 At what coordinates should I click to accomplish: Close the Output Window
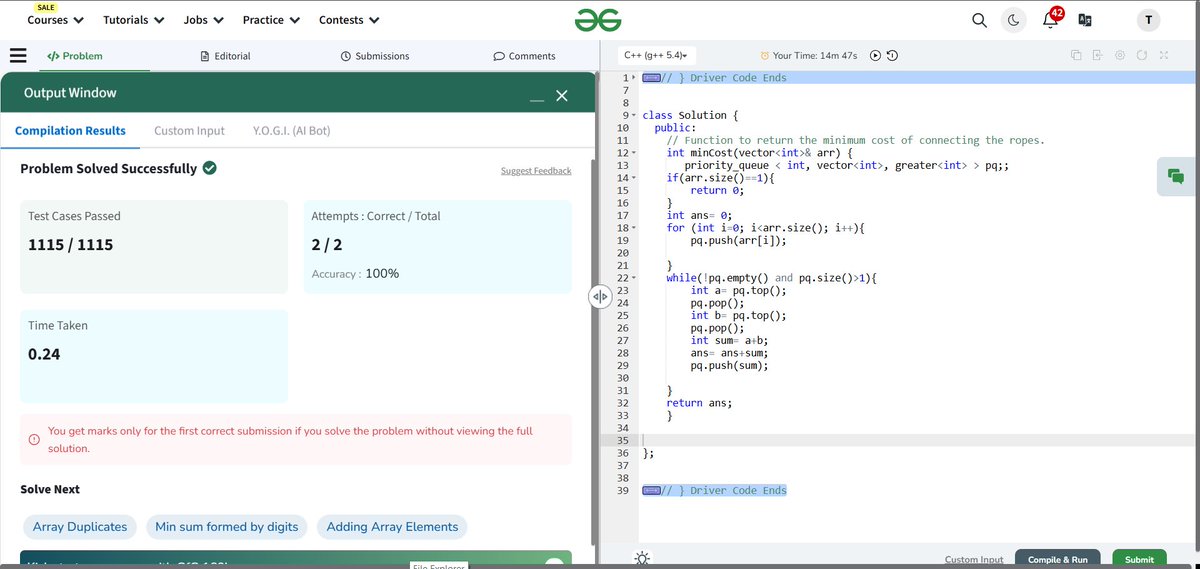(x=561, y=95)
